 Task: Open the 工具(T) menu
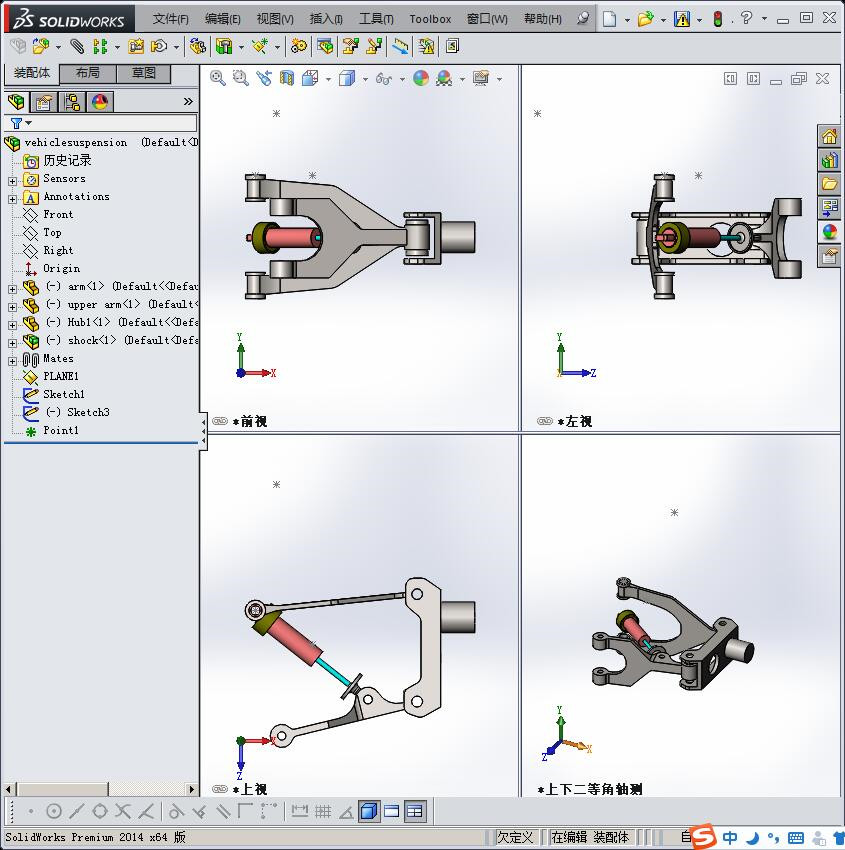(x=376, y=19)
